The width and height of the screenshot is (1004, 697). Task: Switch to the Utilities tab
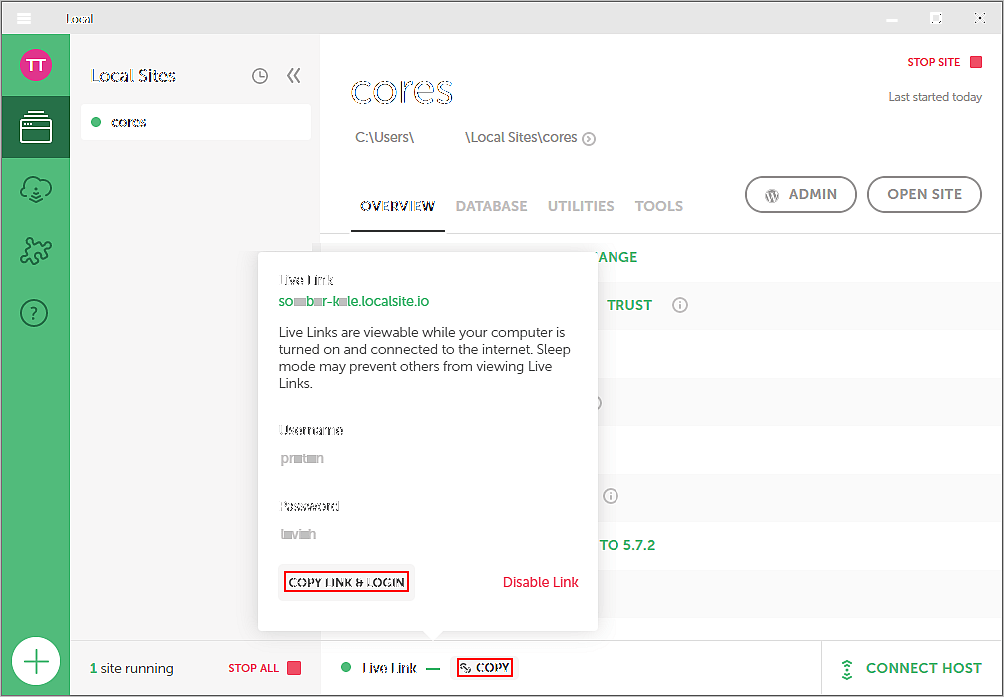(x=581, y=206)
